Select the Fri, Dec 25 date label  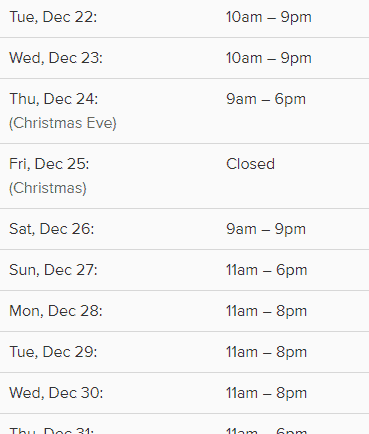[x=49, y=164]
